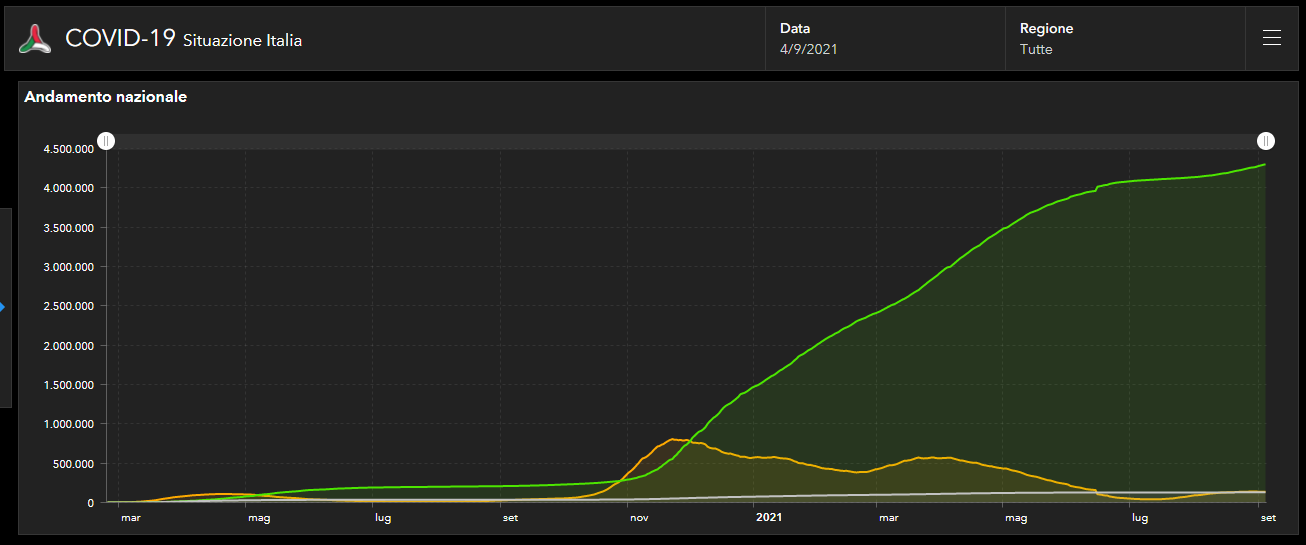The height and width of the screenshot is (545, 1306).
Task: Click the Protezione Civile logo icon
Action: point(35,39)
